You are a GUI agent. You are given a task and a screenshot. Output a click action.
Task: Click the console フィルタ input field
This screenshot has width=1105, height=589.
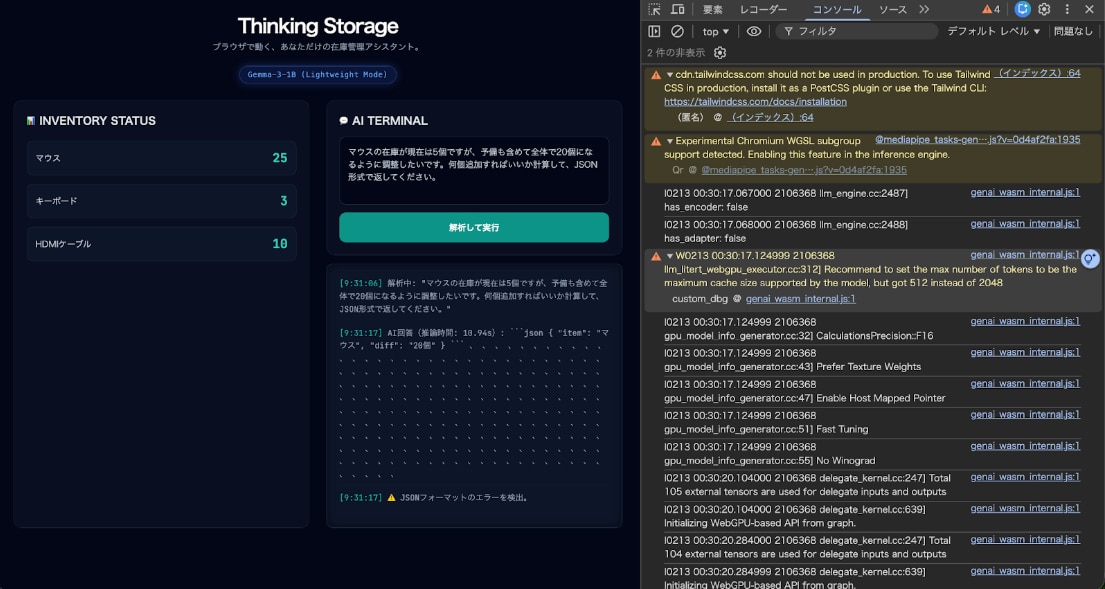[x=860, y=31]
